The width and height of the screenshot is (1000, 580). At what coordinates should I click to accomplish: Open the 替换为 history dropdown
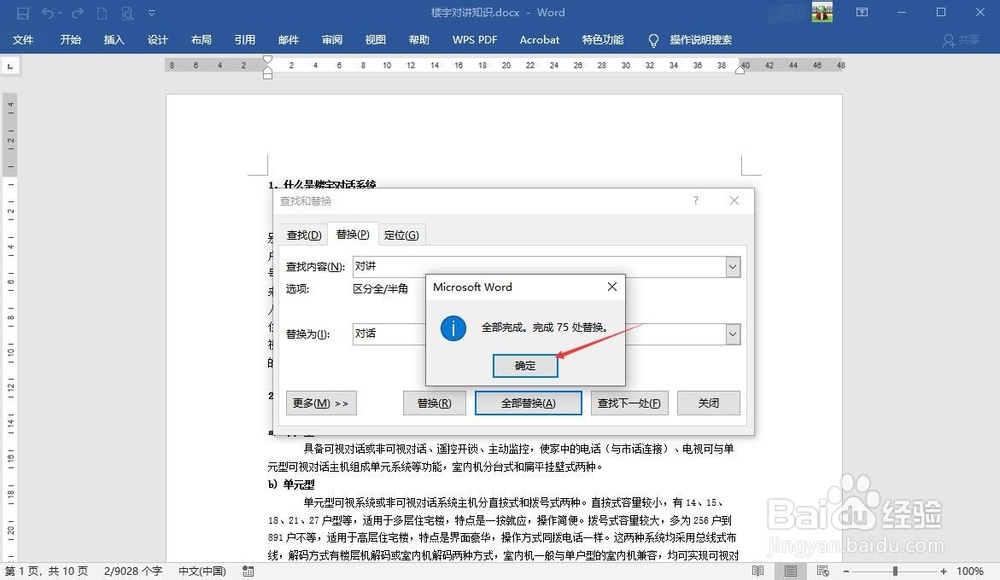coord(733,333)
